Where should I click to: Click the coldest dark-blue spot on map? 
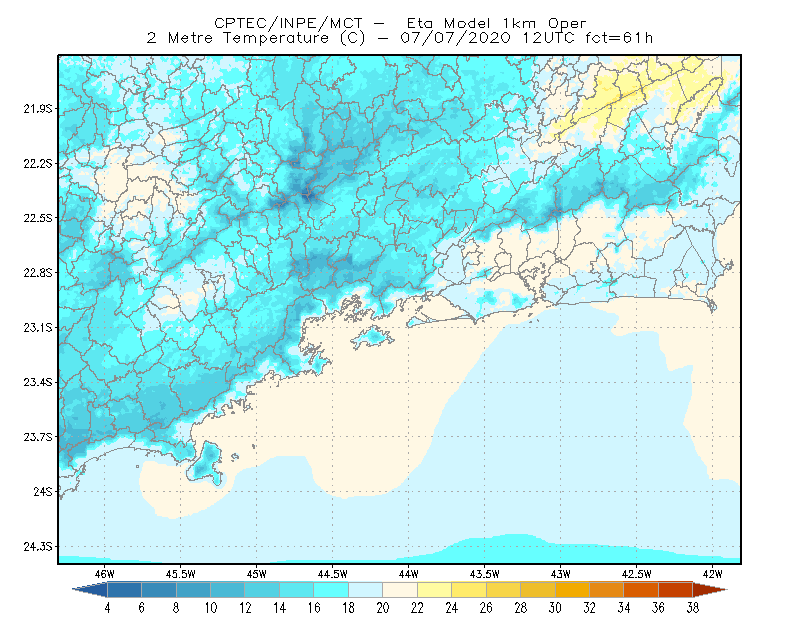click(x=307, y=194)
